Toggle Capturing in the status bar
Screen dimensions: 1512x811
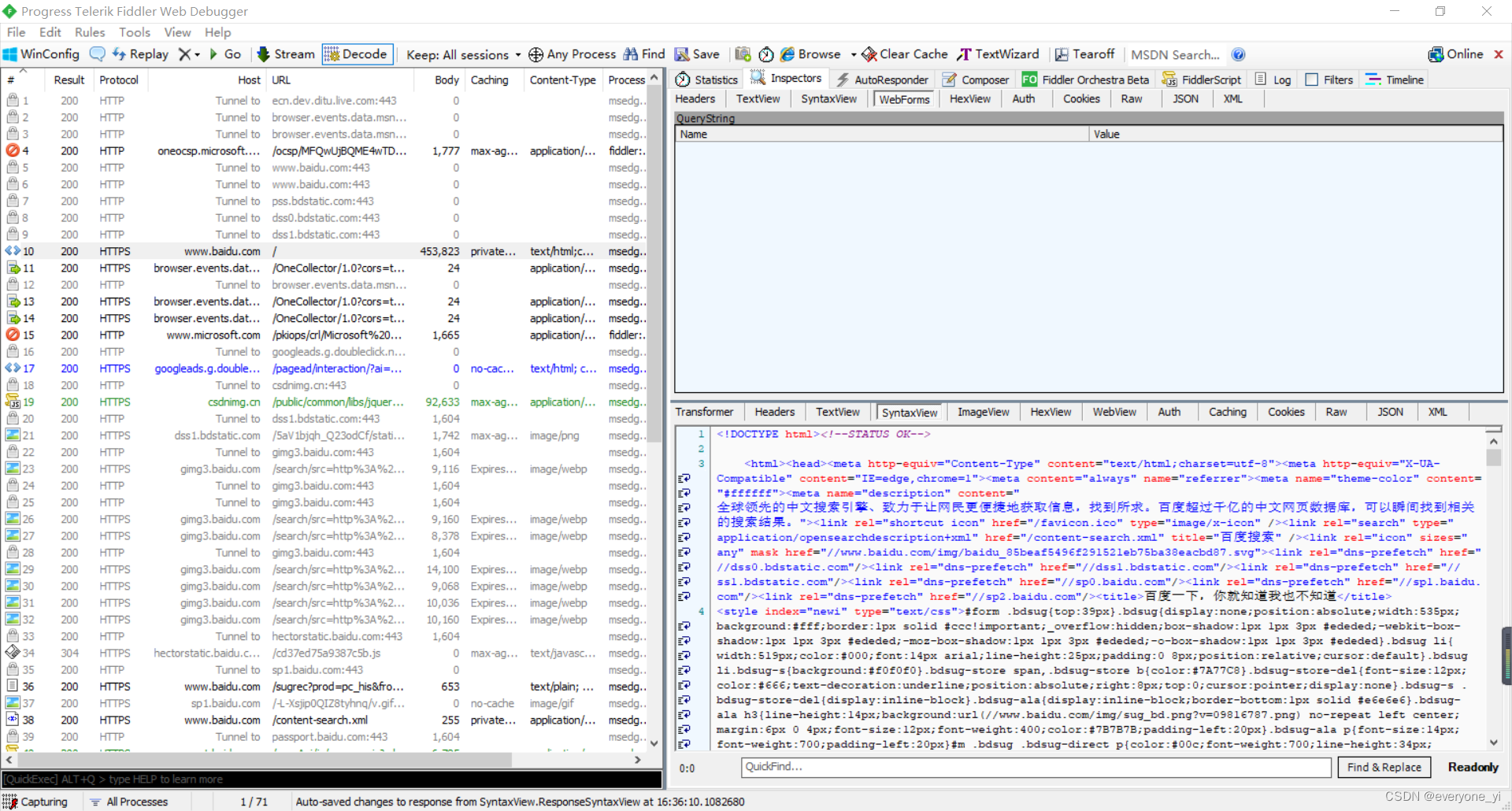point(35,802)
